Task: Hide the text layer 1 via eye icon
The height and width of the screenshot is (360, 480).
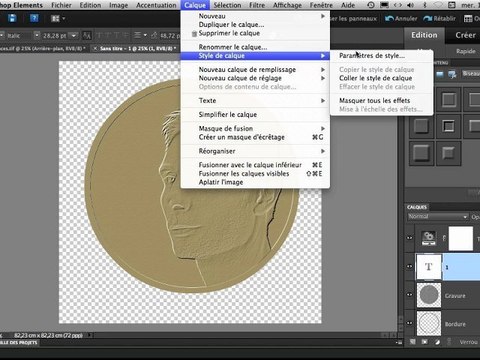Action: (x=410, y=266)
